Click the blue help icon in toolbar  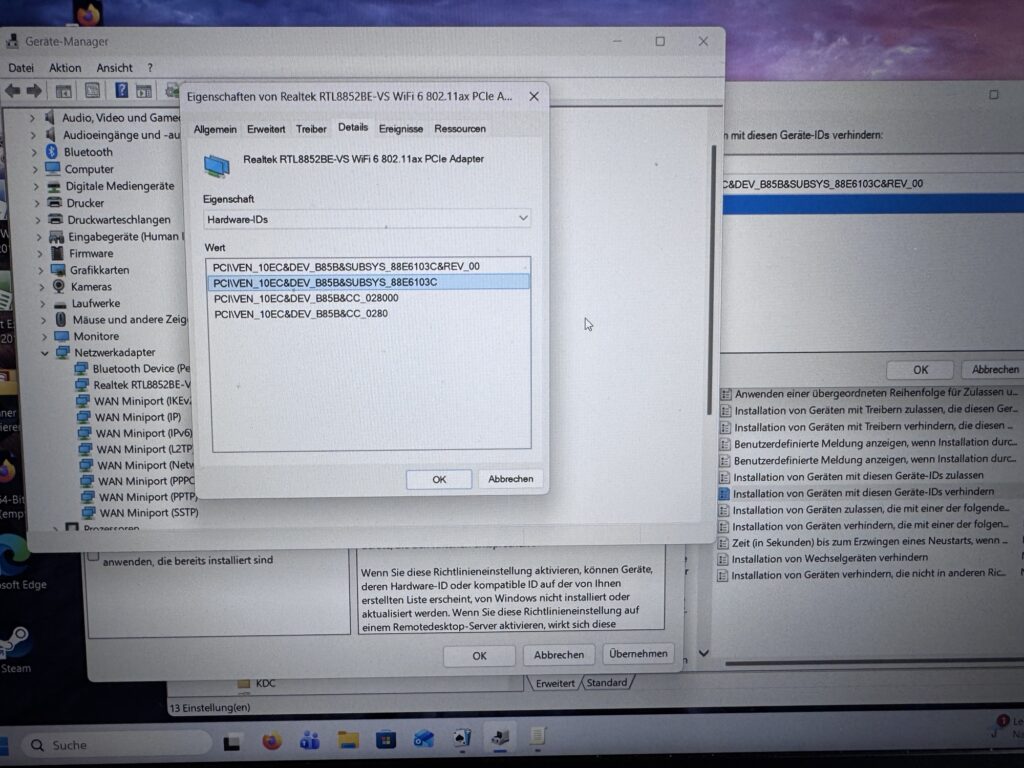click(x=121, y=91)
